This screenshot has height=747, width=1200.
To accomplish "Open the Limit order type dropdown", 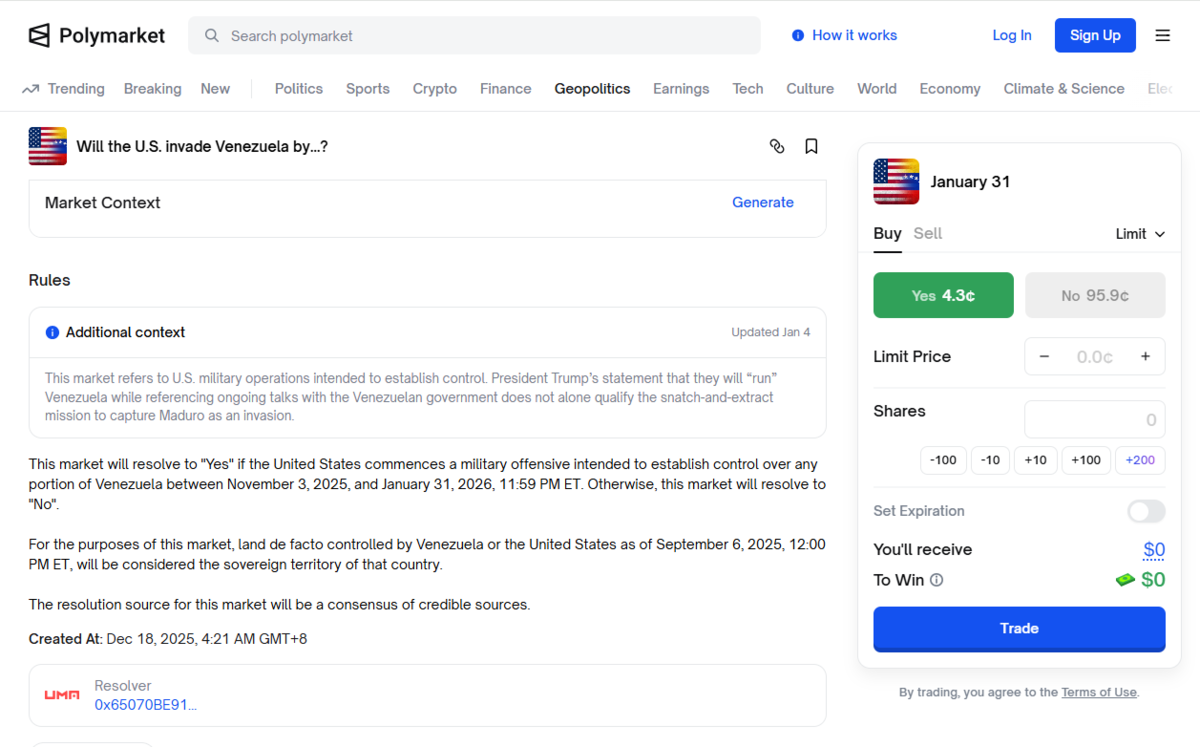I will pyautogui.click(x=1139, y=233).
